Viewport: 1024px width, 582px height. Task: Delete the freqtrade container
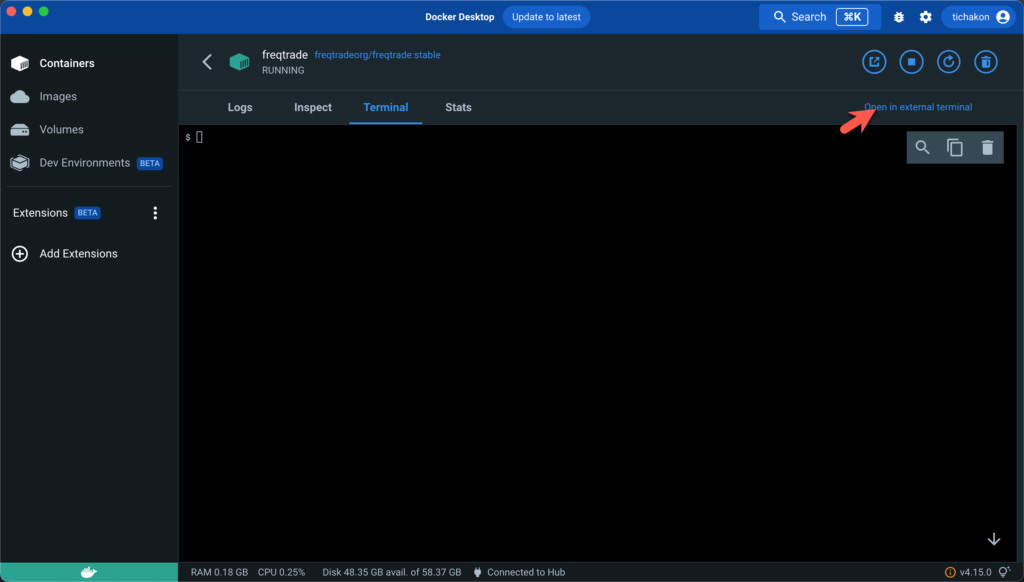tap(985, 62)
